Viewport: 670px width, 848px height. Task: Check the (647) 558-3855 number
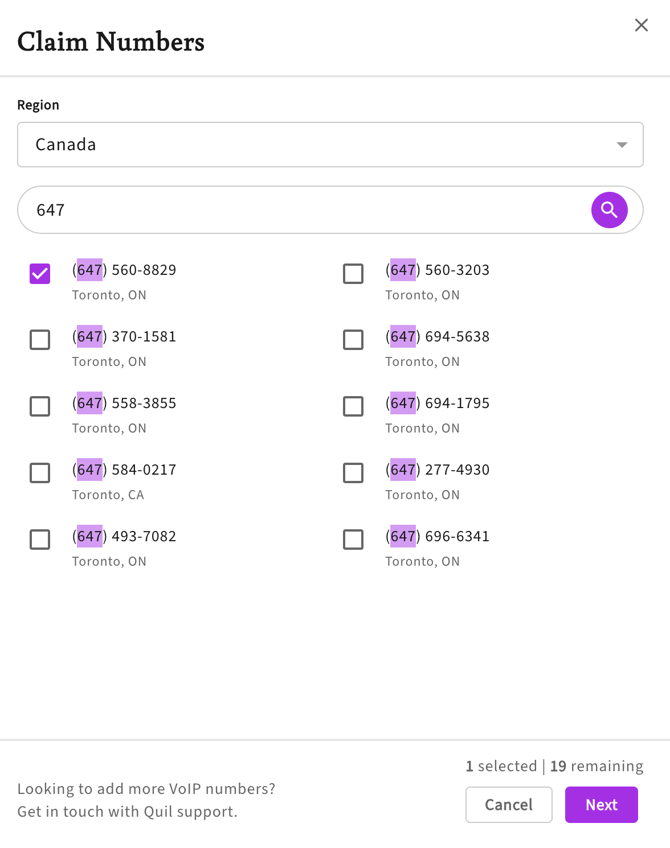click(x=40, y=406)
